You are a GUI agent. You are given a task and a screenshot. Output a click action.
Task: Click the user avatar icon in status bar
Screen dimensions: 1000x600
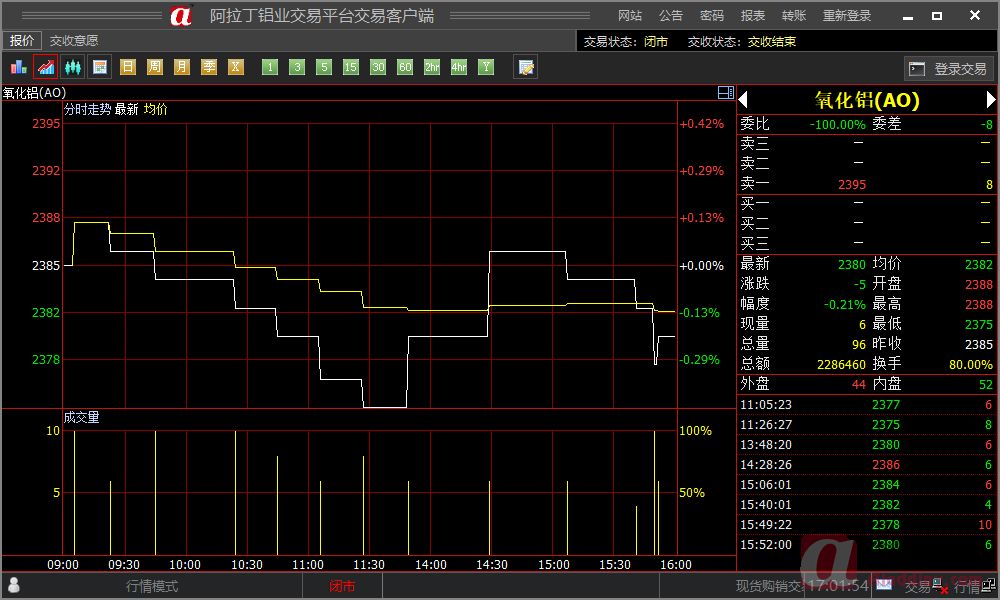(13, 585)
